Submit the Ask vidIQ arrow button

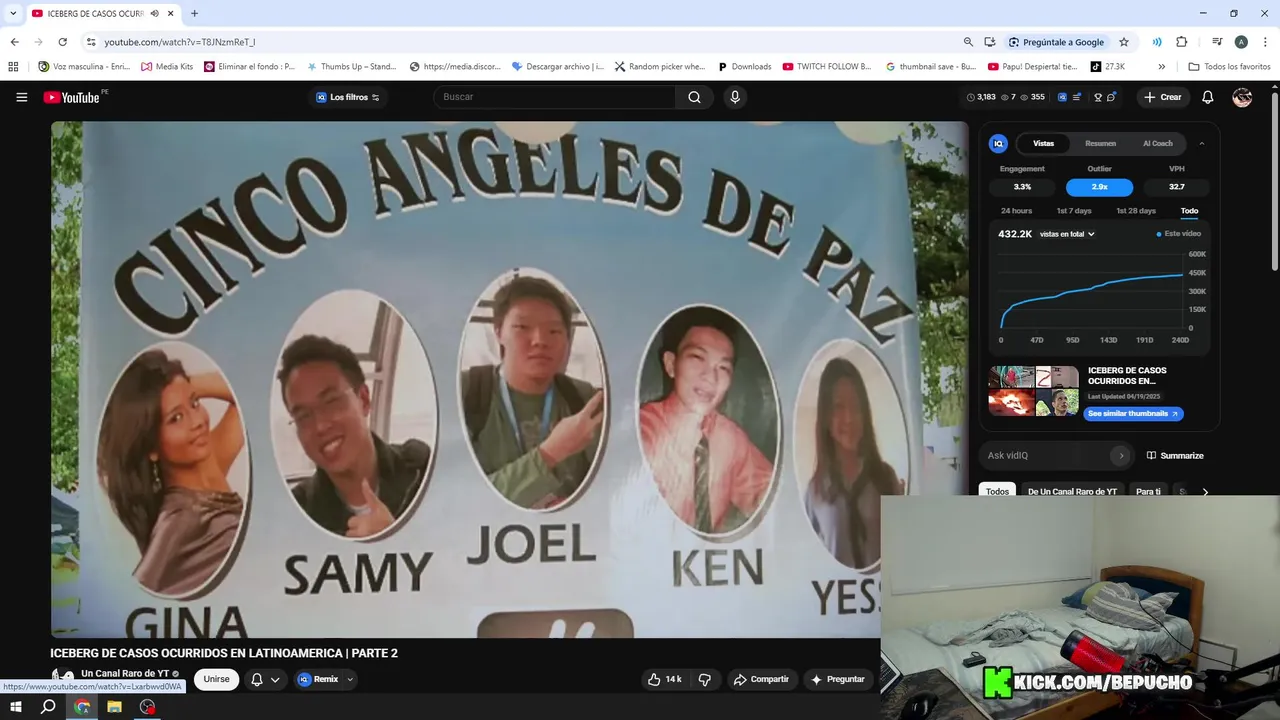(x=1121, y=455)
